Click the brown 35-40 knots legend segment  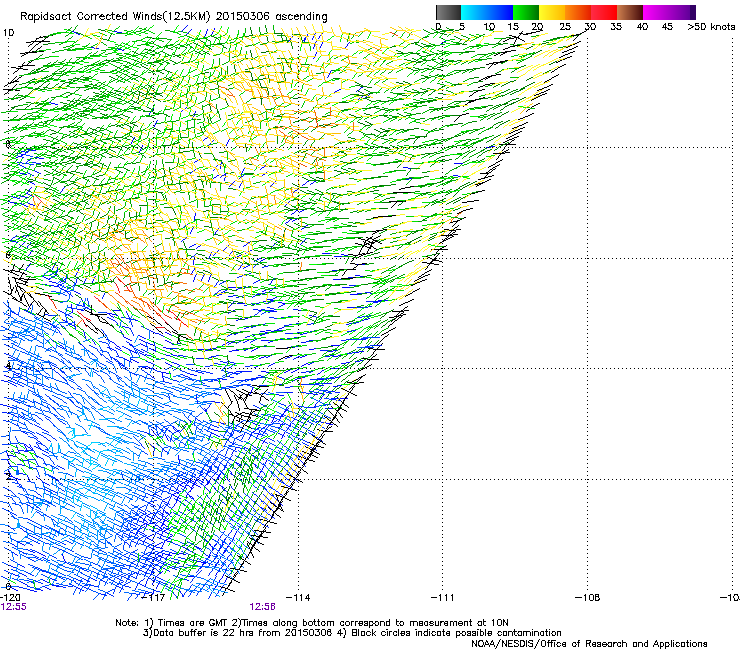[x=630, y=12]
